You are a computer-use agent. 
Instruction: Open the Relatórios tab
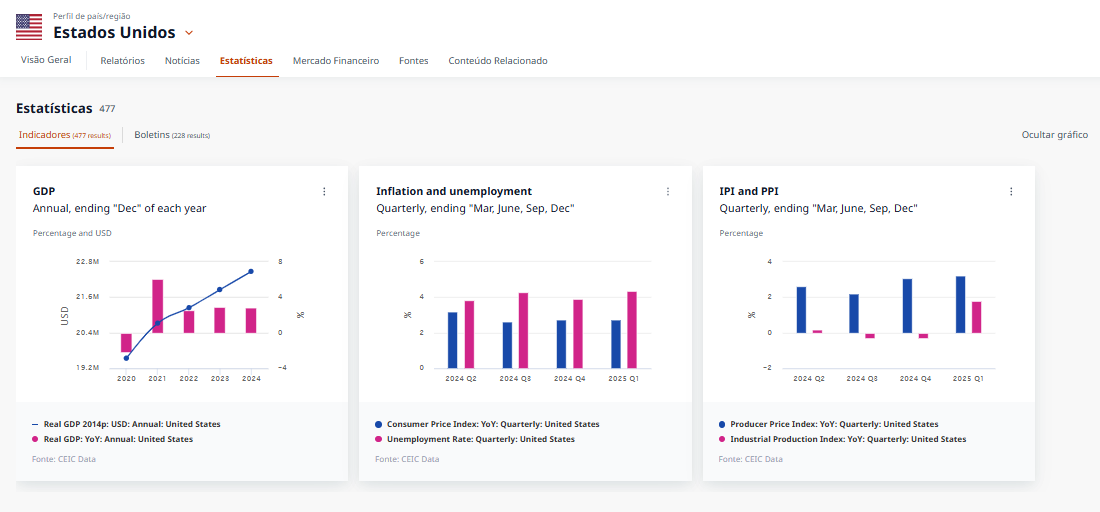click(122, 61)
